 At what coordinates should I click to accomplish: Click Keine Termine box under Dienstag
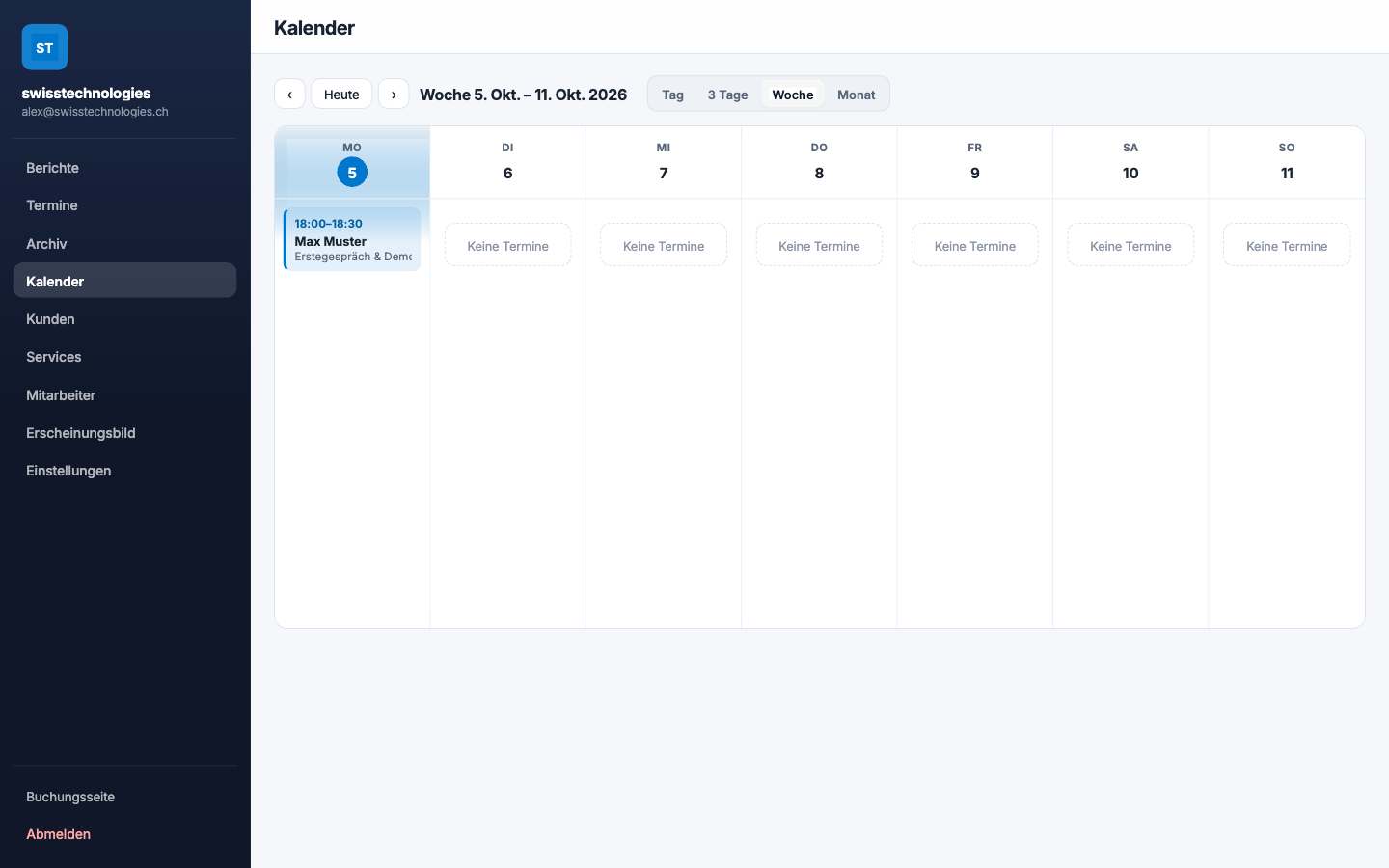507,245
